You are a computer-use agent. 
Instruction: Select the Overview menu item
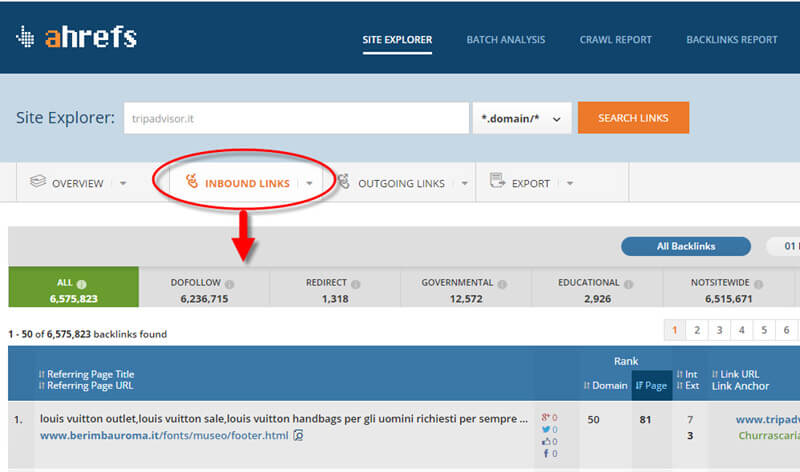pyautogui.click(x=78, y=184)
